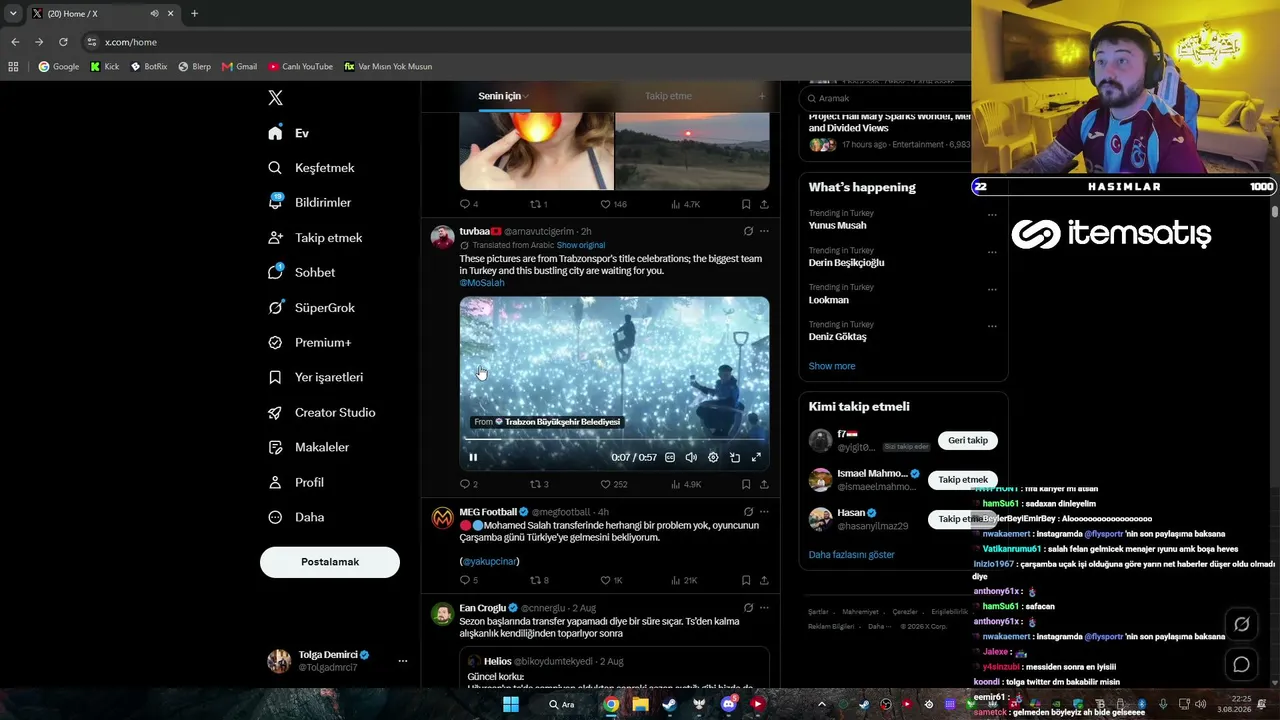Go to Takip etmek in sidebar
Screen dimensions: 1280x720
click(315, 238)
